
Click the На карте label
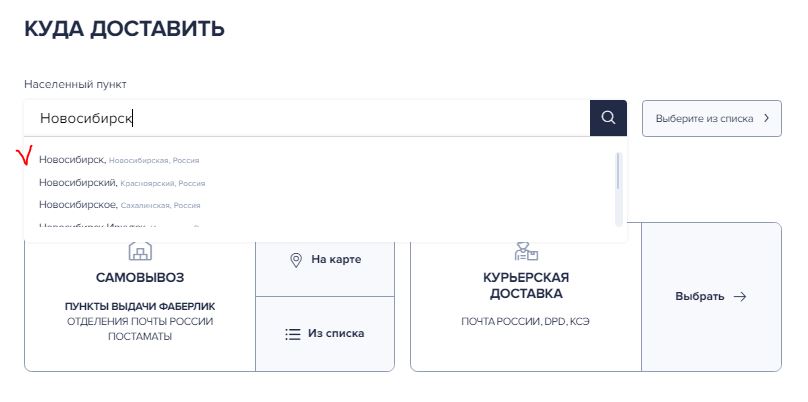pos(336,259)
